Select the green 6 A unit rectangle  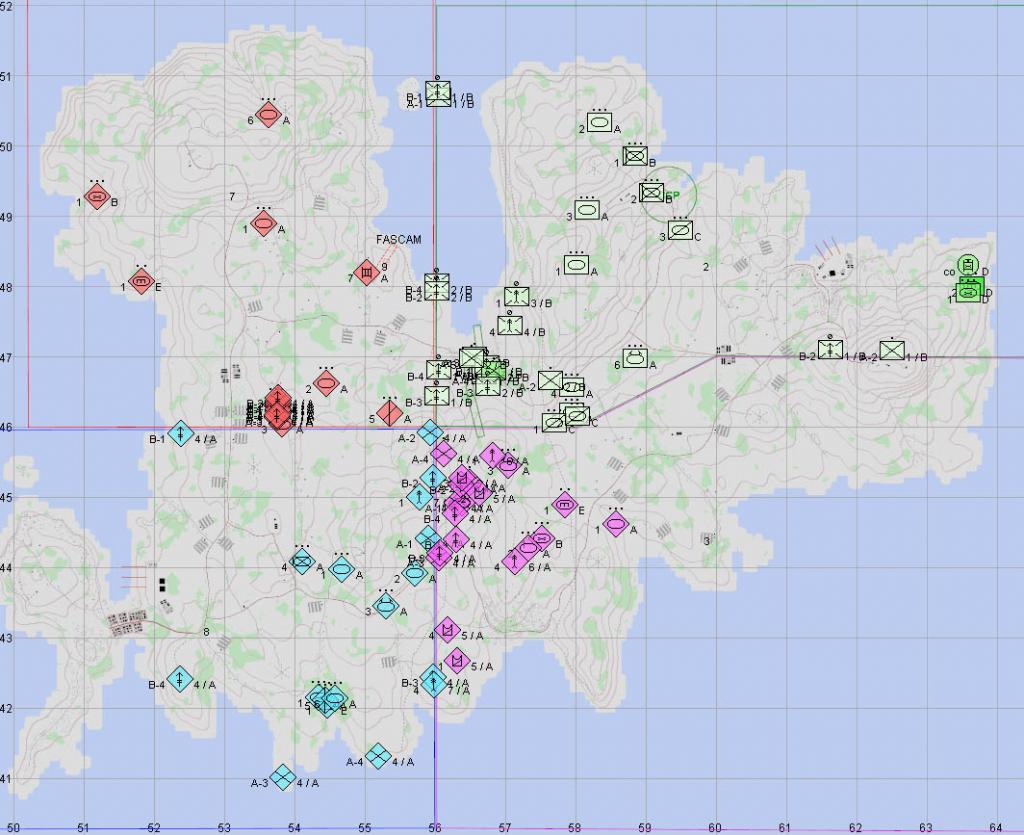click(x=636, y=358)
